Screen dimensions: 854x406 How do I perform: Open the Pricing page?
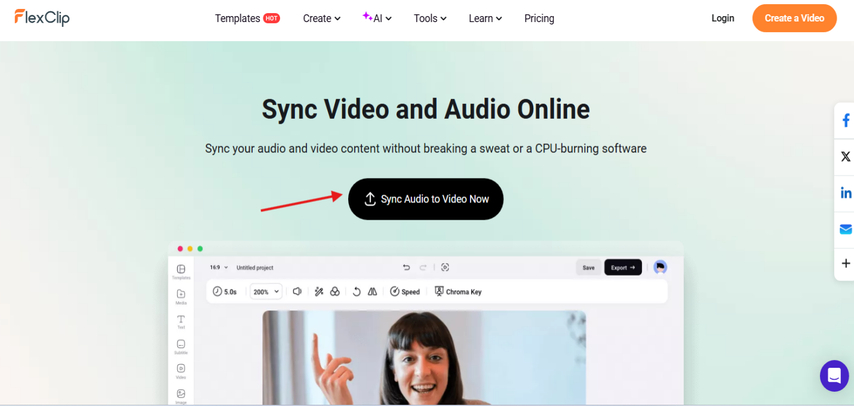pyautogui.click(x=539, y=18)
